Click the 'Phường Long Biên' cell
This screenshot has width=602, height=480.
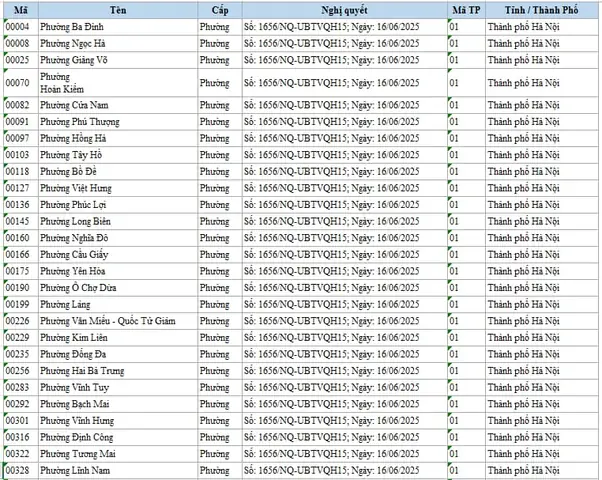click(118, 221)
